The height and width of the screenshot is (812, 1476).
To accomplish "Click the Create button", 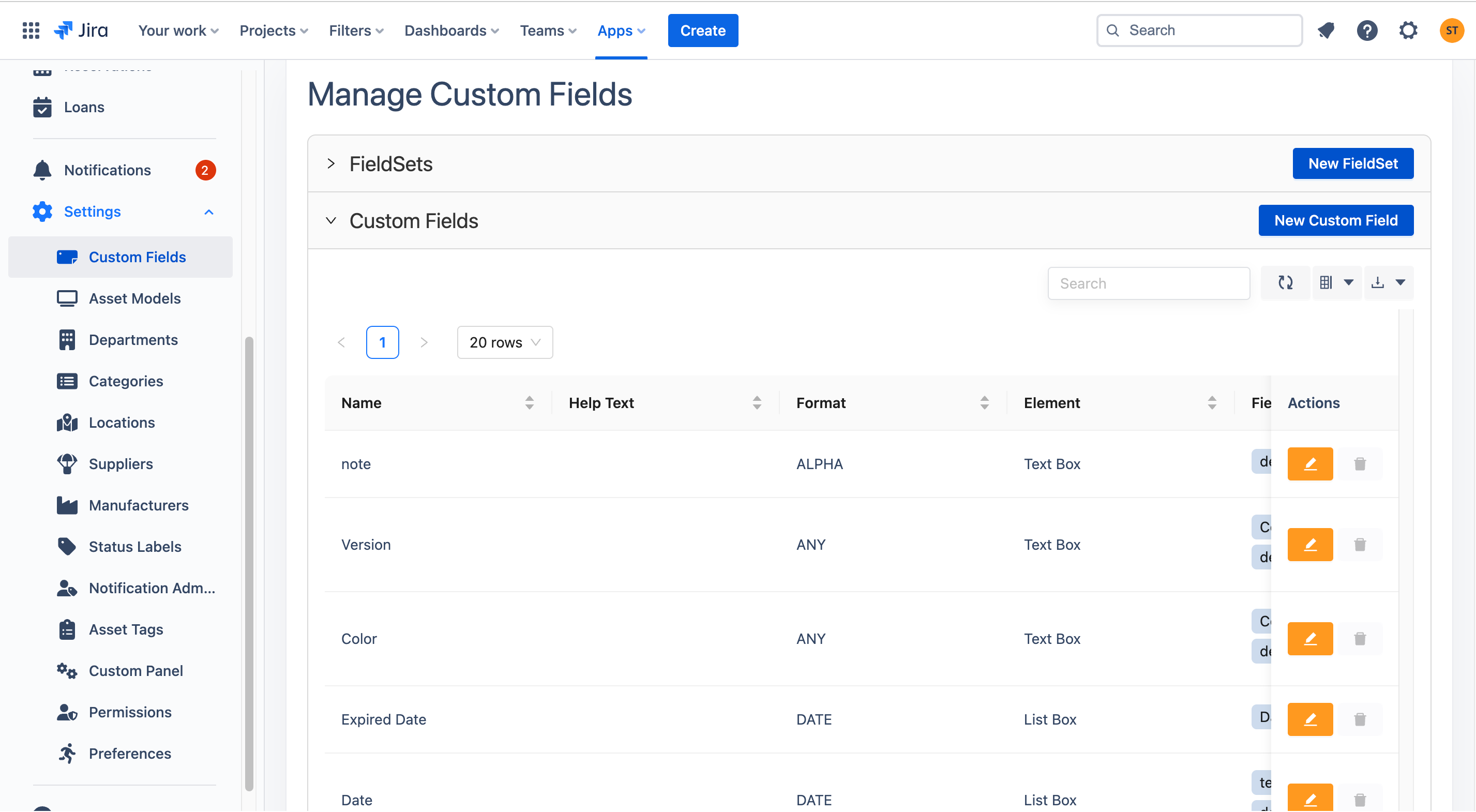I will pos(702,31).
